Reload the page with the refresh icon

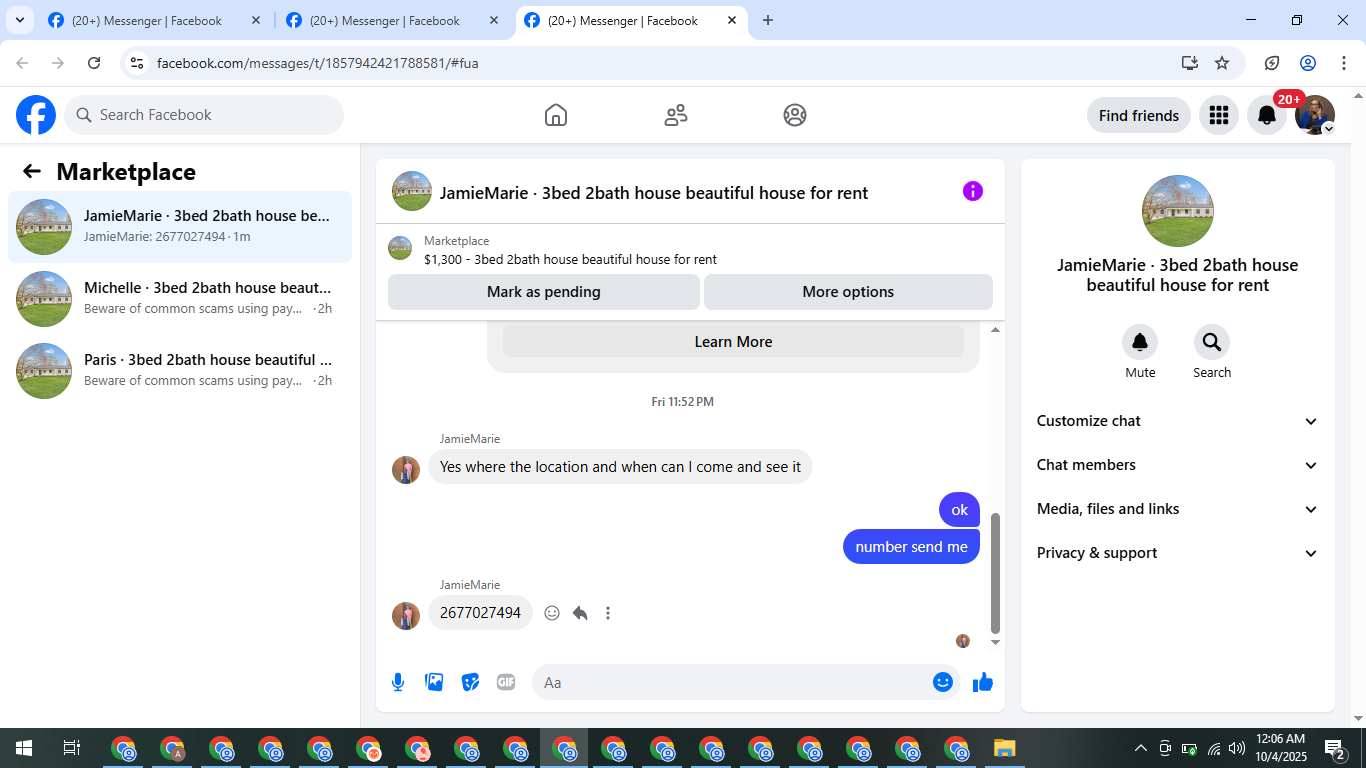pos(94,63)
